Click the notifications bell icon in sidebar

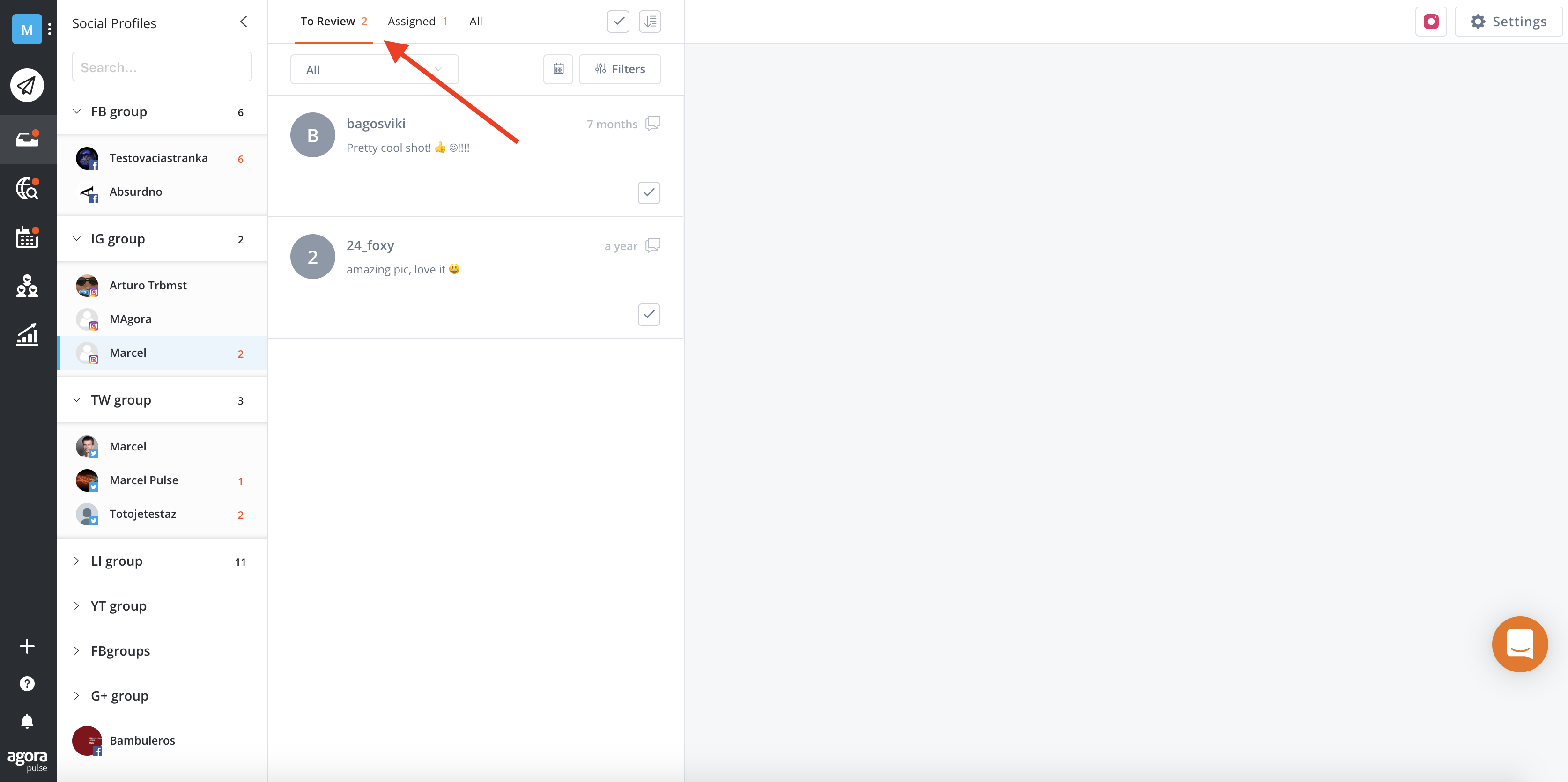click(x=27, y=721)
